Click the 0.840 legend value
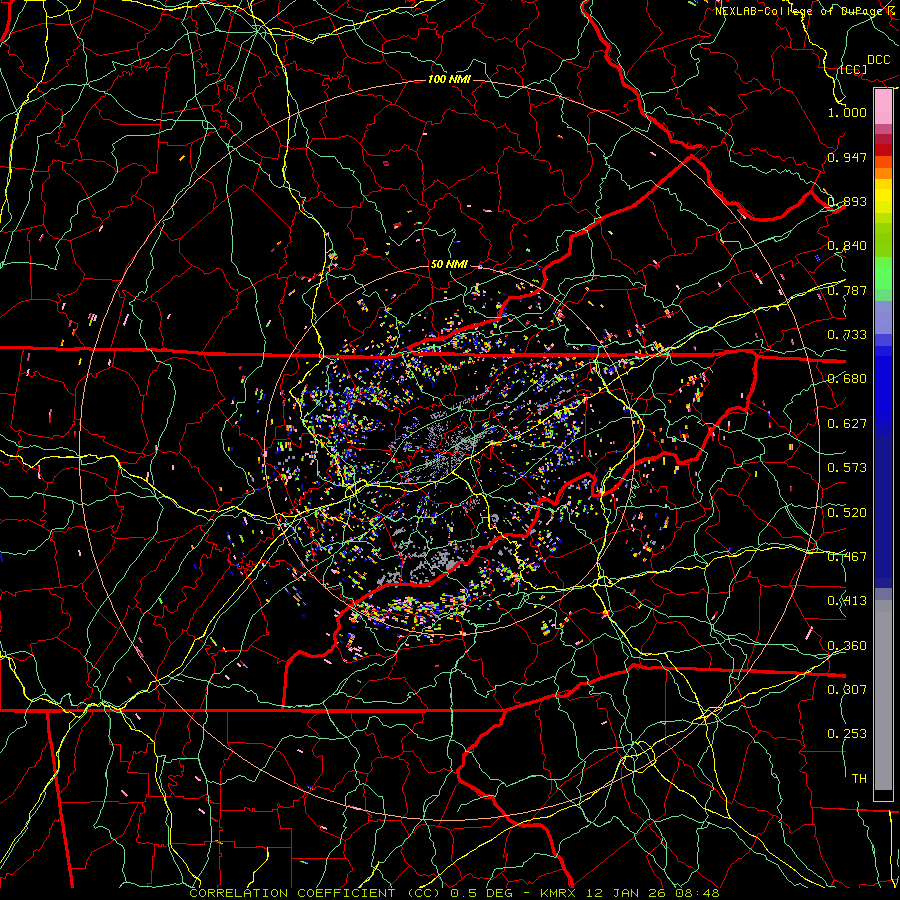This screenshot has width=900, height=900. 847,246
